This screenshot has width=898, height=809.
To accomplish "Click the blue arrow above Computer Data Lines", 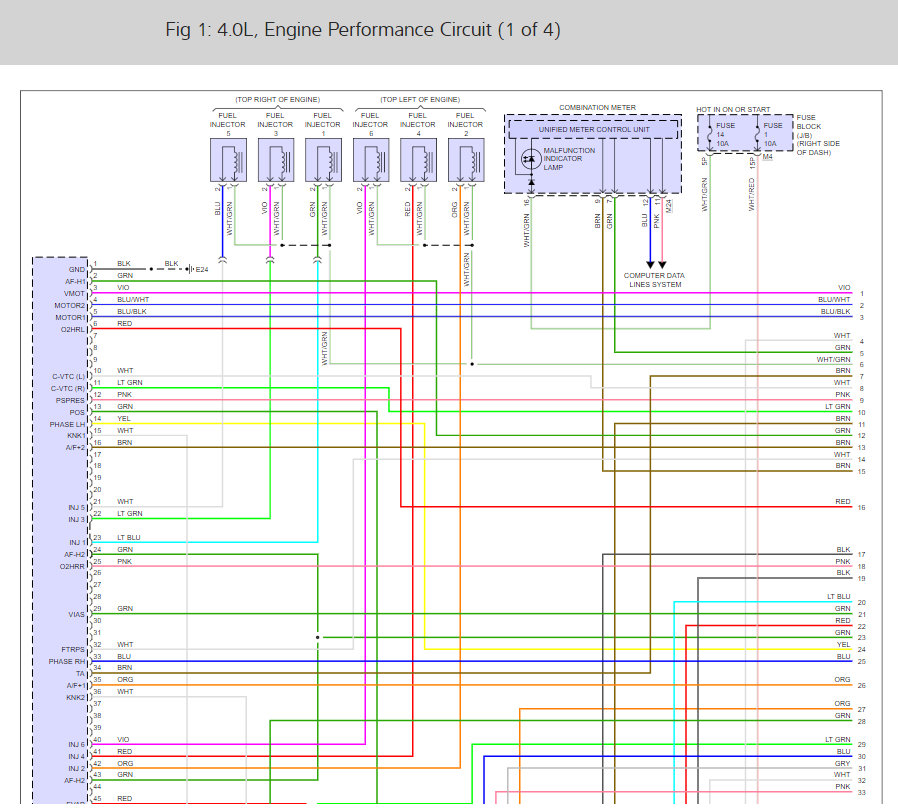I will 650,265.
